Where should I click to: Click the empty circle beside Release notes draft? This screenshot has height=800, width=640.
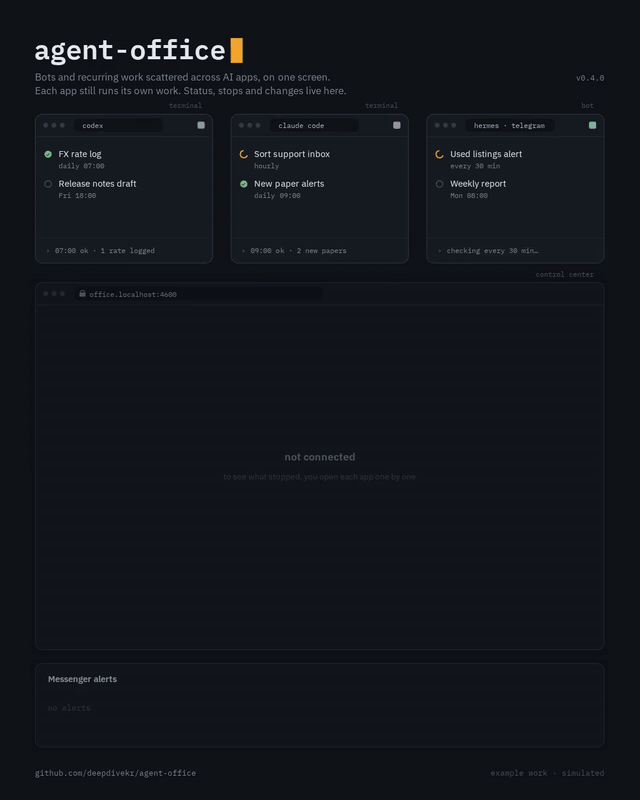[48, 184]
